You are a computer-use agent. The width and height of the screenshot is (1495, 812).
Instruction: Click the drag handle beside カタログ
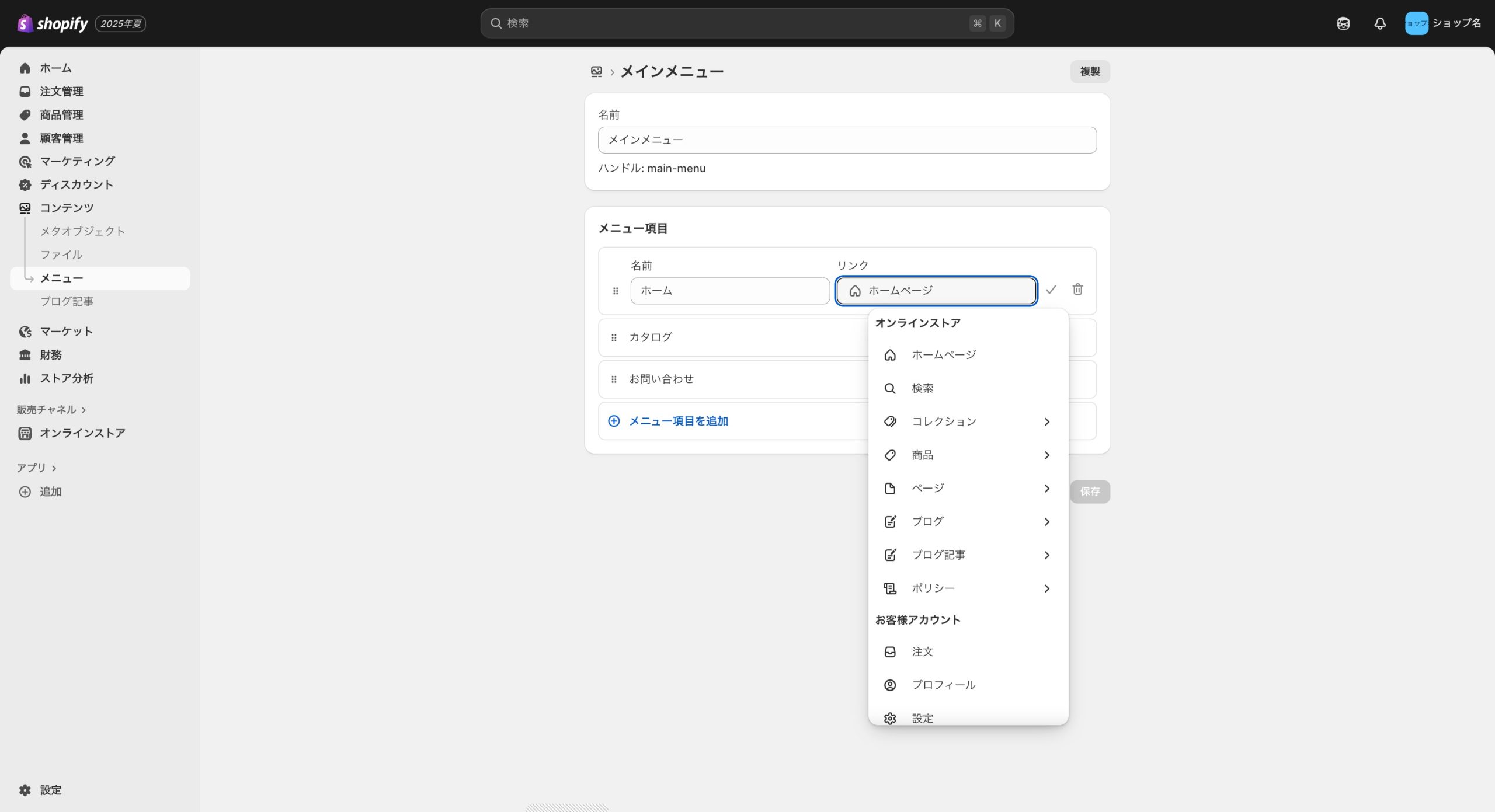point(614,337)
